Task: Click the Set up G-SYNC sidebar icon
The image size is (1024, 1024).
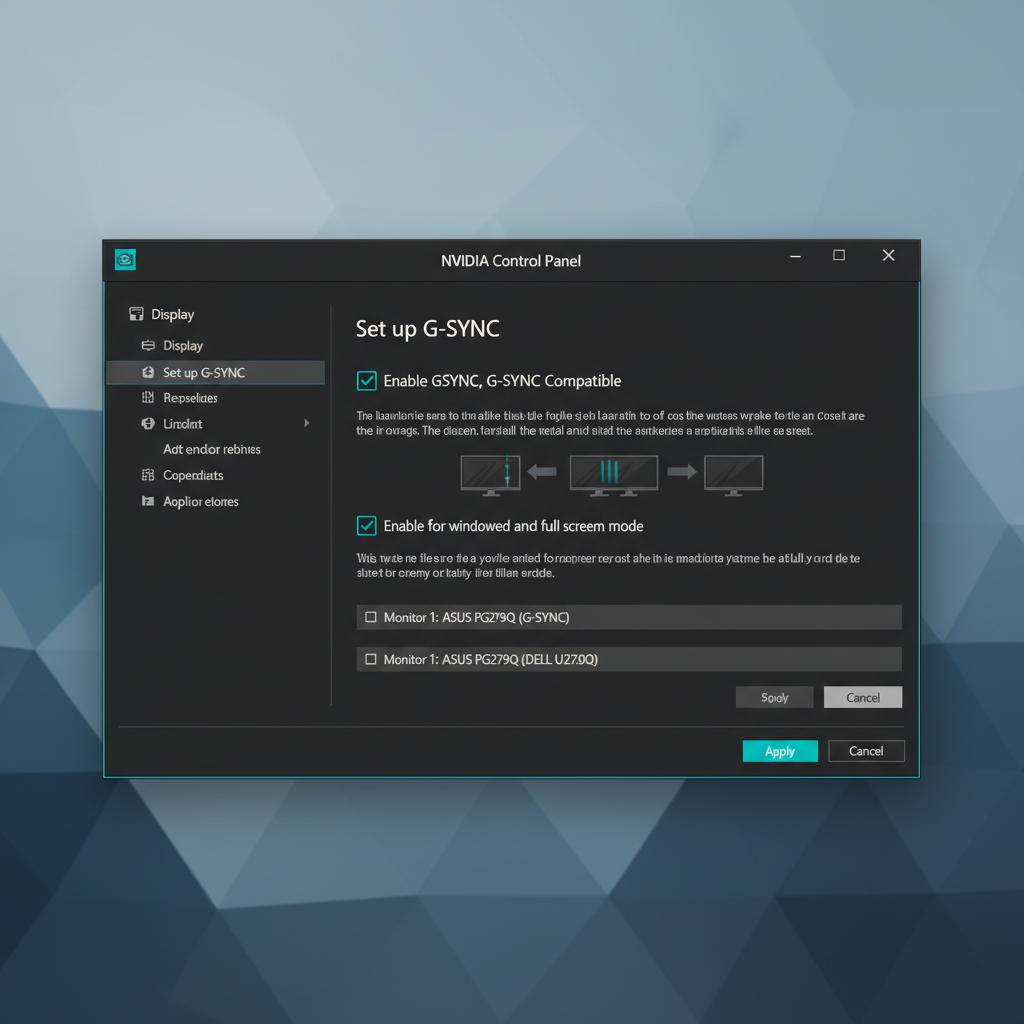Action: click(148, 372)
